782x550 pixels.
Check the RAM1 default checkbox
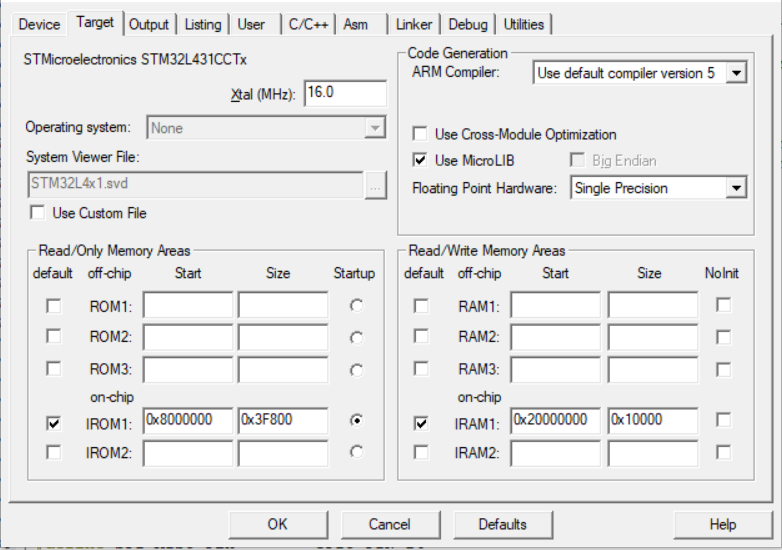point(421,306)
